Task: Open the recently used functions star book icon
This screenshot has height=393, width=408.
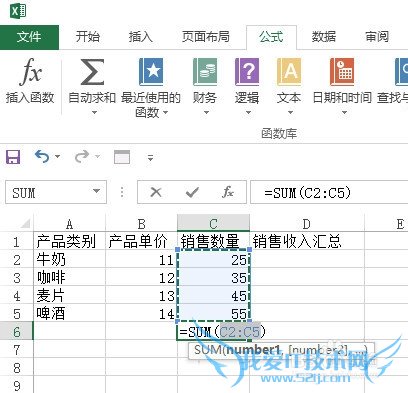Action: click(x=151, y=72)
